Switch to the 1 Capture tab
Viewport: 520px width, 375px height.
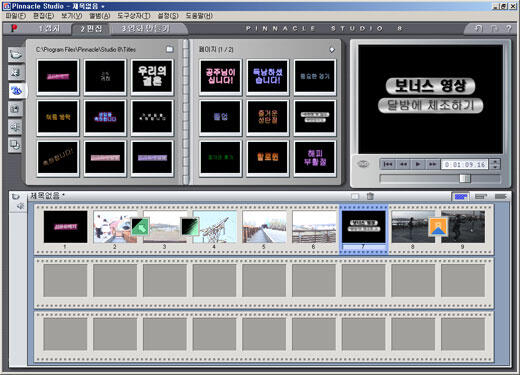(49, 29)
